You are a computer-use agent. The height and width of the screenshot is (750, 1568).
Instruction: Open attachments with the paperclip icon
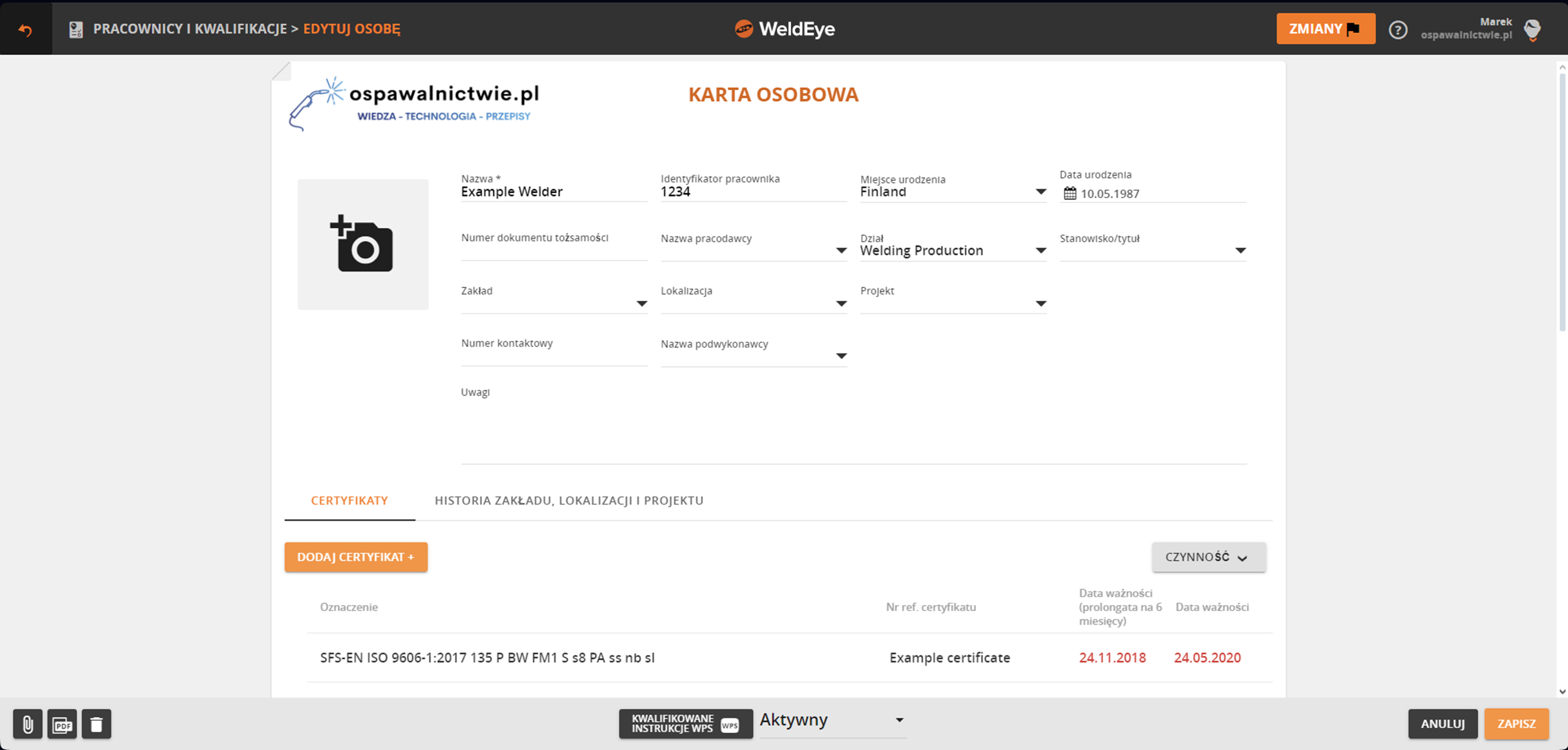point(28,724)
